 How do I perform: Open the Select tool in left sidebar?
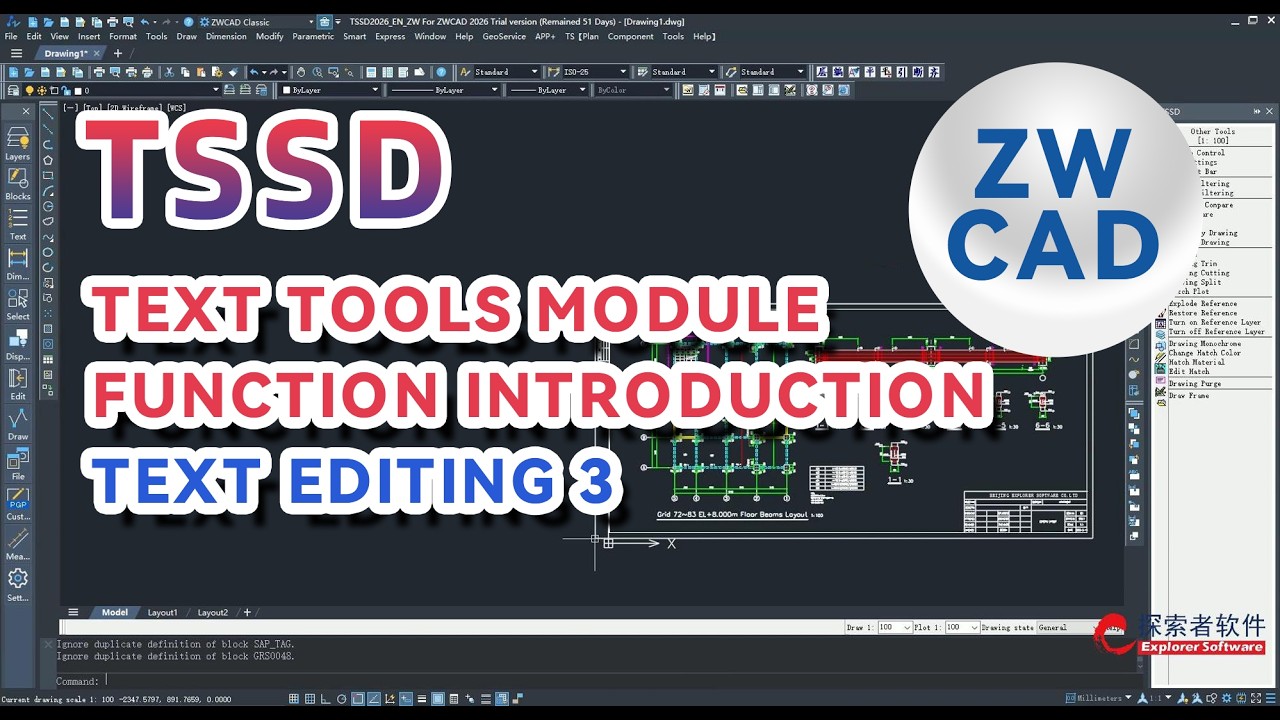tap(18, 304)
